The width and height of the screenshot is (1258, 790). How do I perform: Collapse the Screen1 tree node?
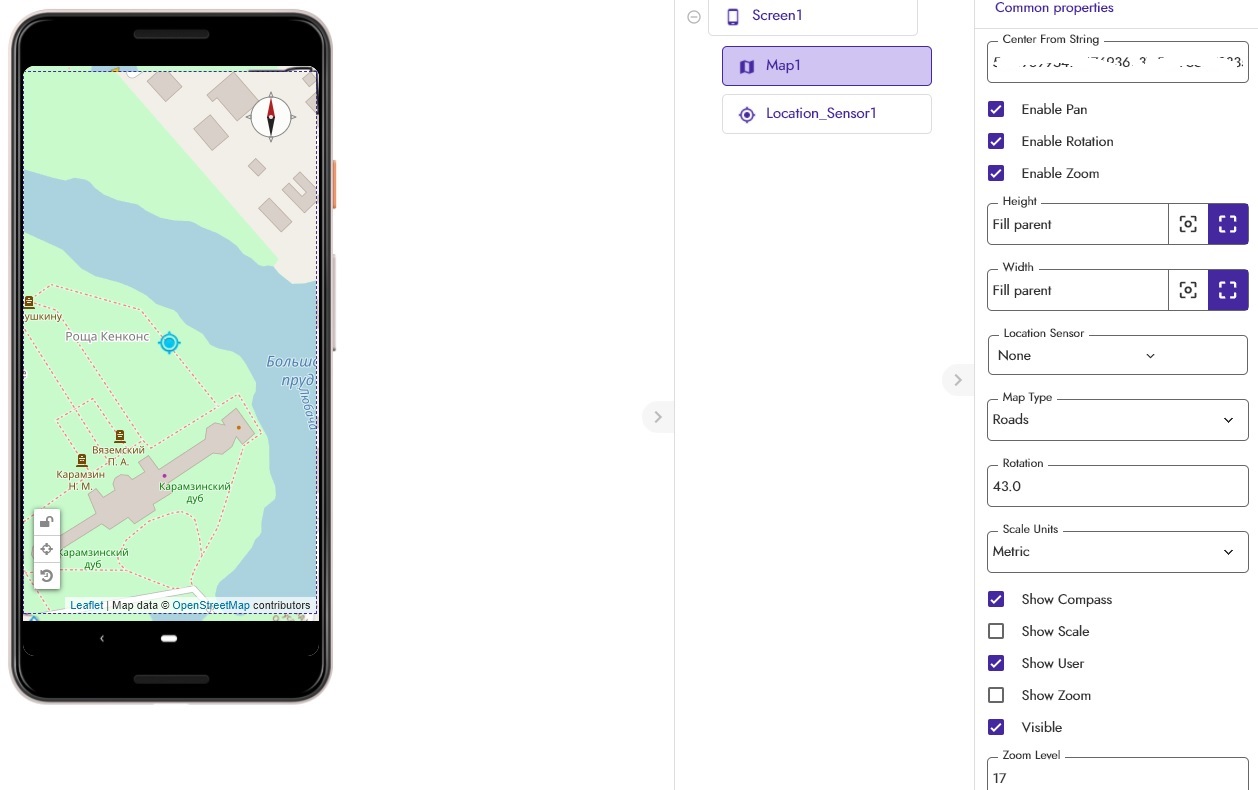[694, 17]
